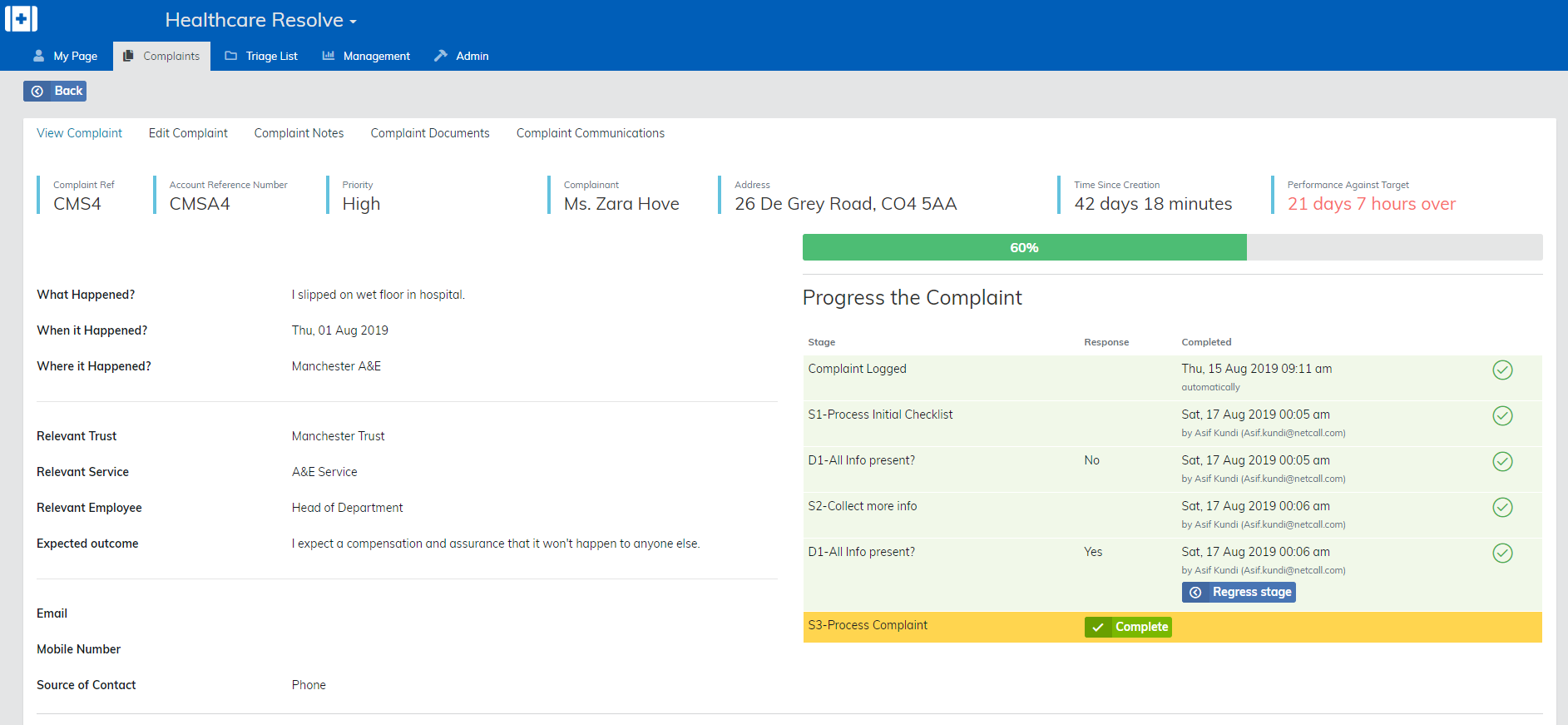This screenshot has height=725, width=1568.
Task: Click checkmark for S1-Process Initial Checklist
Action: (x=1501, y=415)
